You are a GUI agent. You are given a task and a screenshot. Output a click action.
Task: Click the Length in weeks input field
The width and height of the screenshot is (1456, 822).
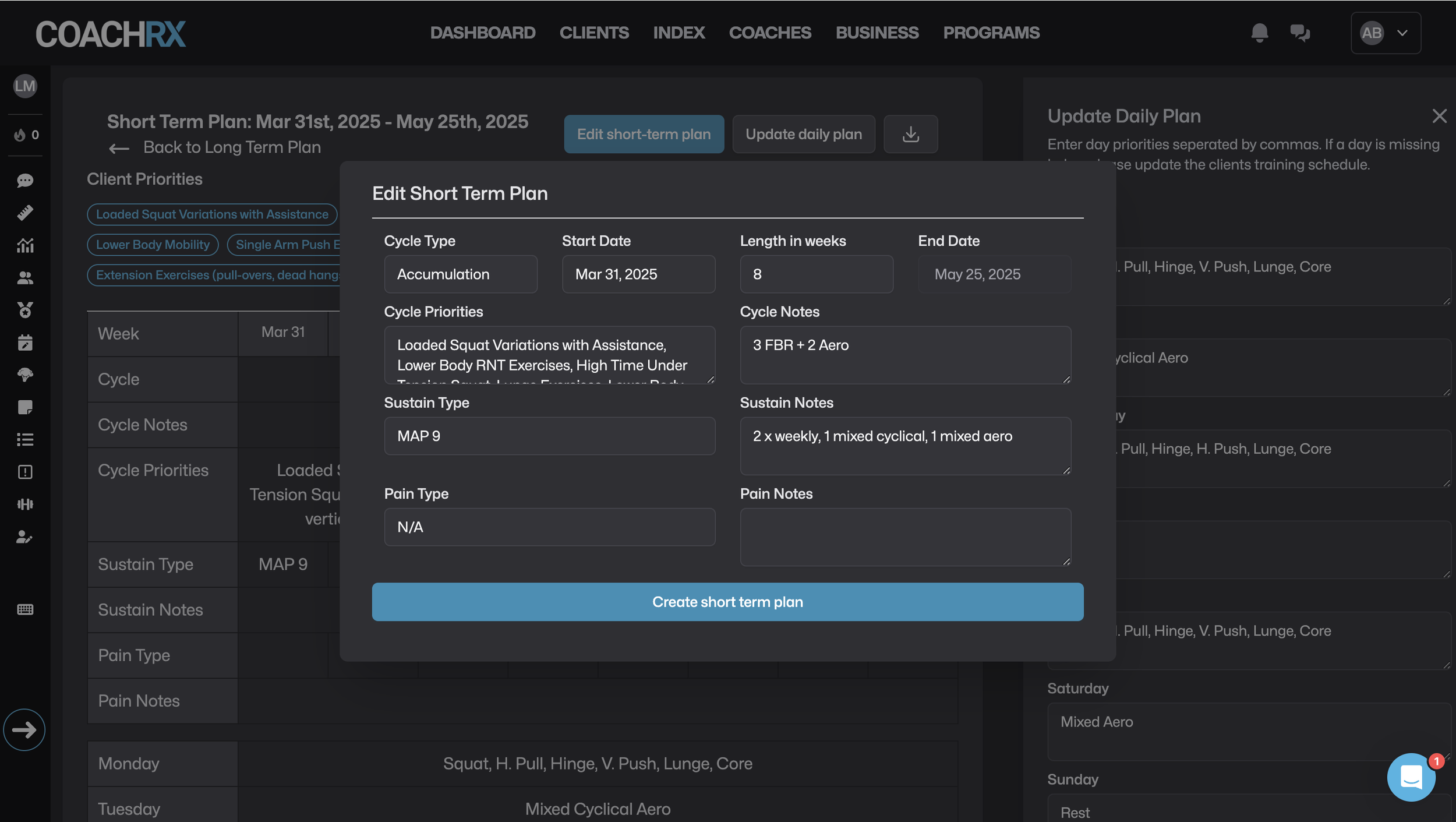(x=816, y=274)
